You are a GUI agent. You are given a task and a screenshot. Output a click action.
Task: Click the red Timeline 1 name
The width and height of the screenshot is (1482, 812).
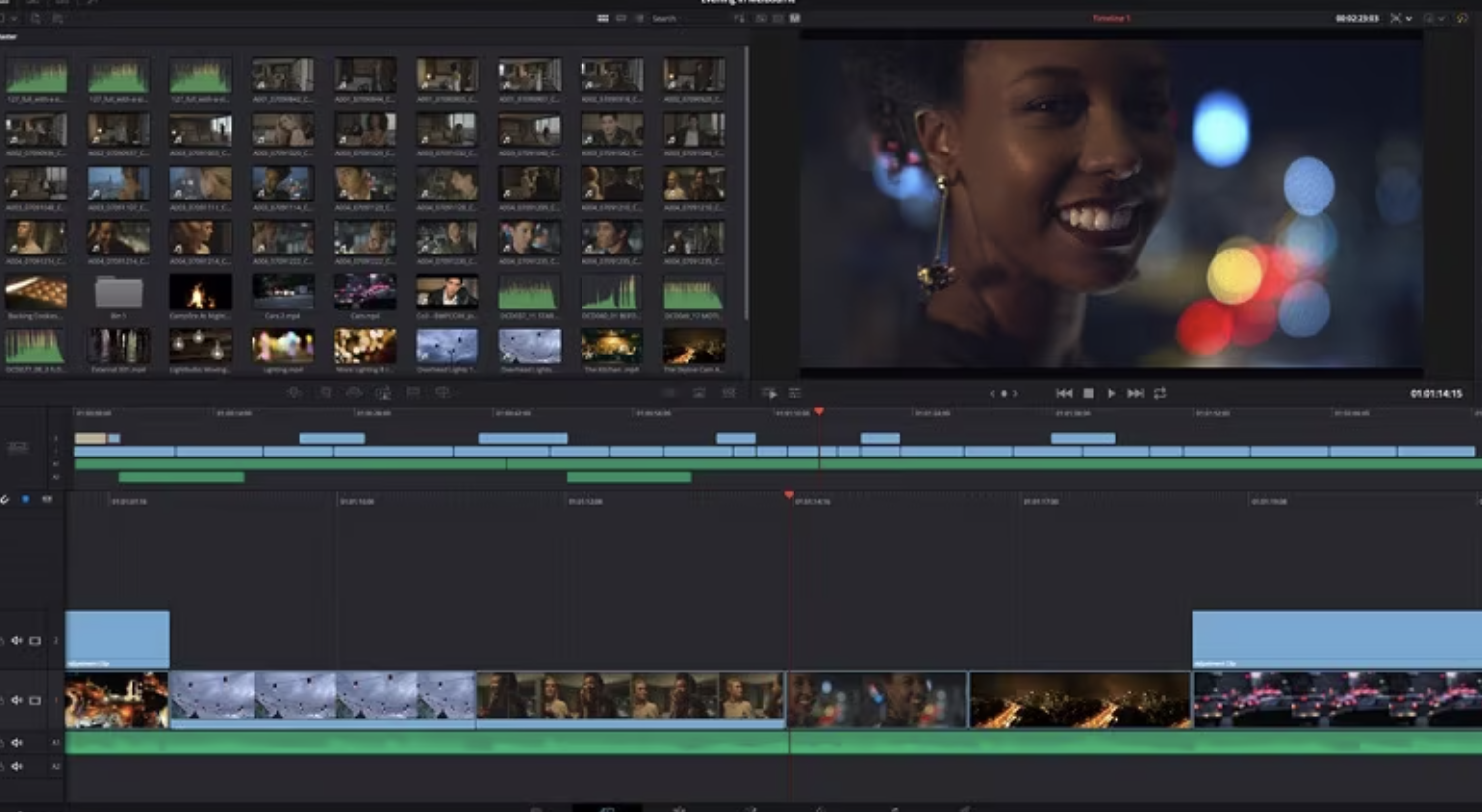click(x=1111, y=18)
